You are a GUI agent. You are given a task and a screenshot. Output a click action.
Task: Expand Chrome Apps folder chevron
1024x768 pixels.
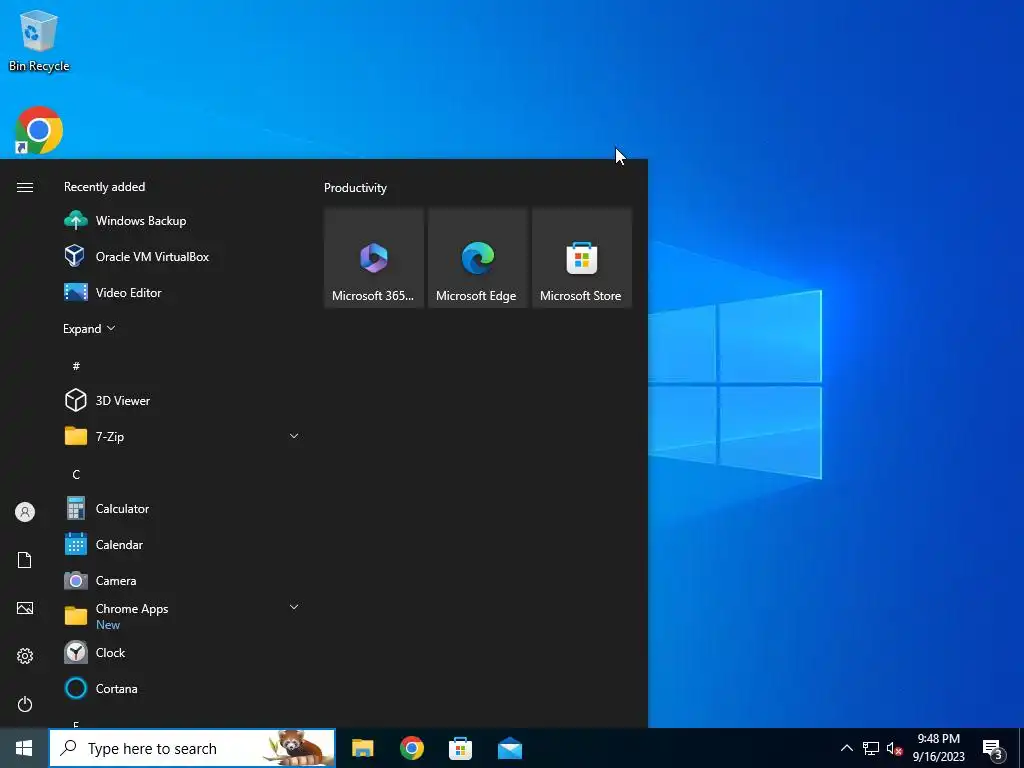click(x=294, y=607)
